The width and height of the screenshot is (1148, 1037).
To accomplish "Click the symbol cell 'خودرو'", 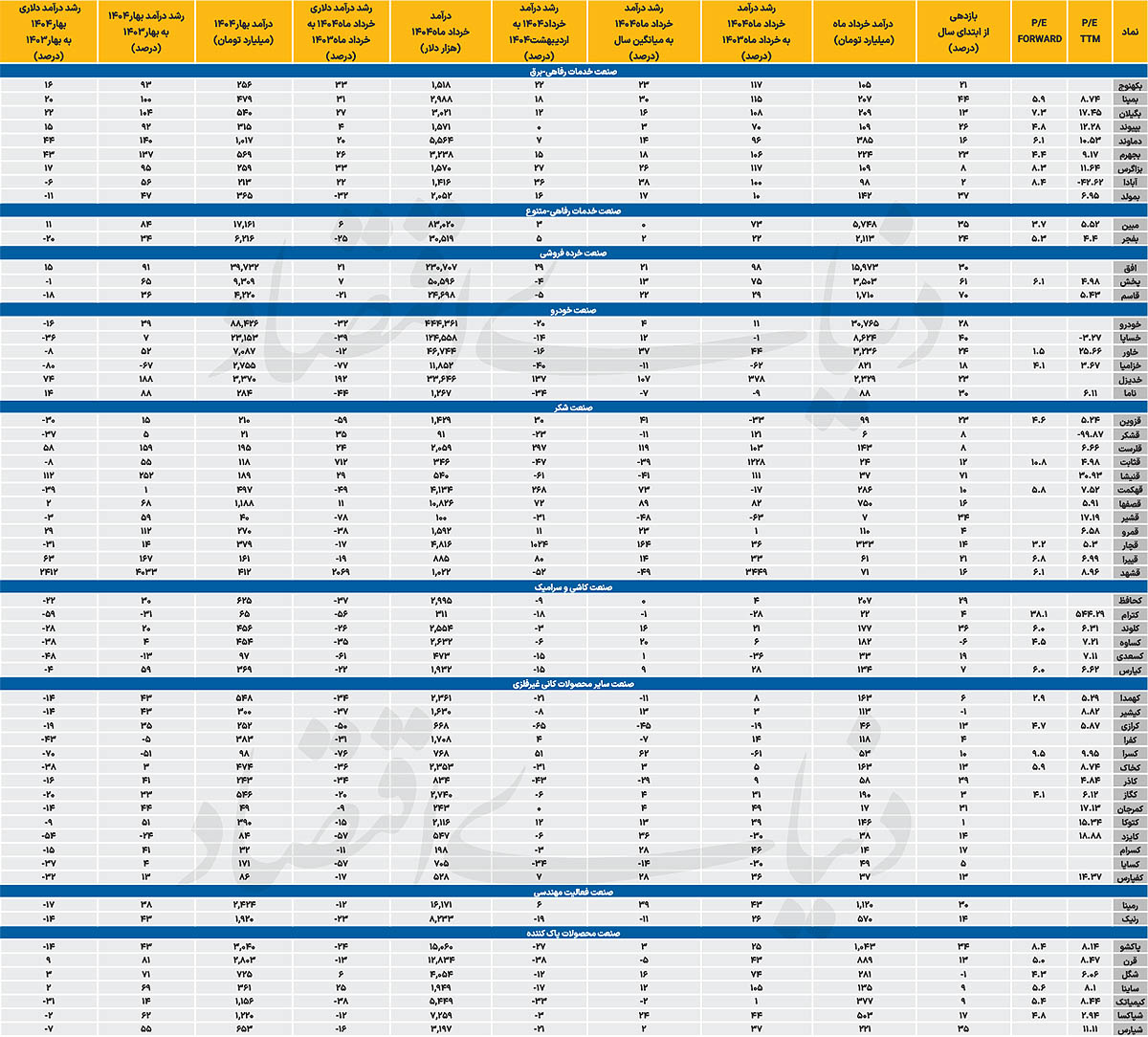I will (x=1129, y=326).
